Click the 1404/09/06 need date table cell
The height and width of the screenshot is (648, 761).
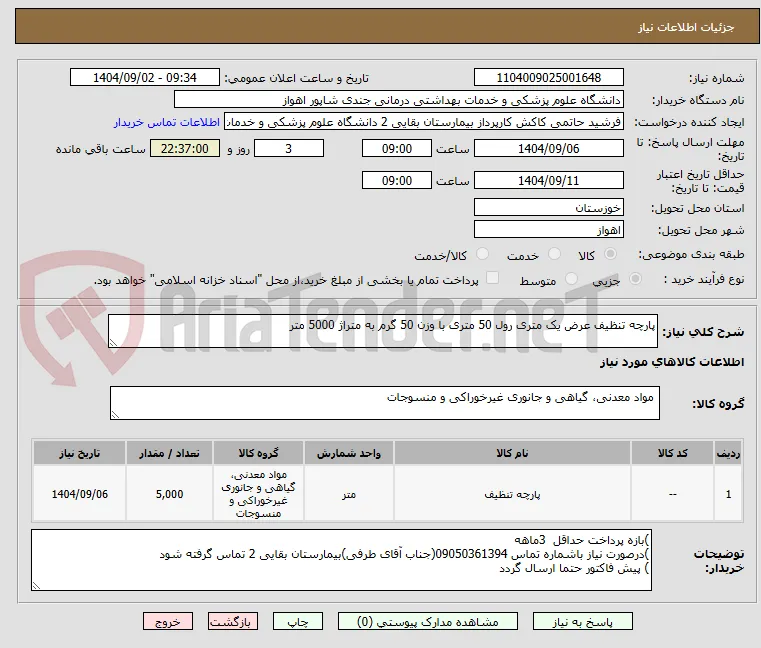click(x=80, y=494)
